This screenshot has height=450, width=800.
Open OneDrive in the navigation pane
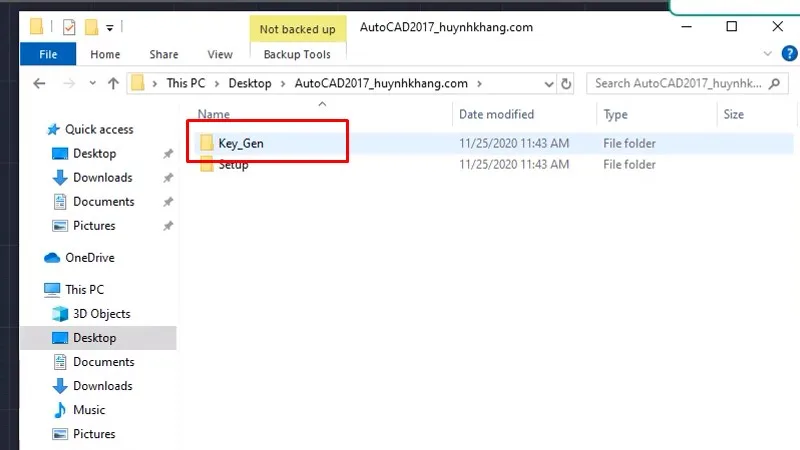[x=89, y=258]
